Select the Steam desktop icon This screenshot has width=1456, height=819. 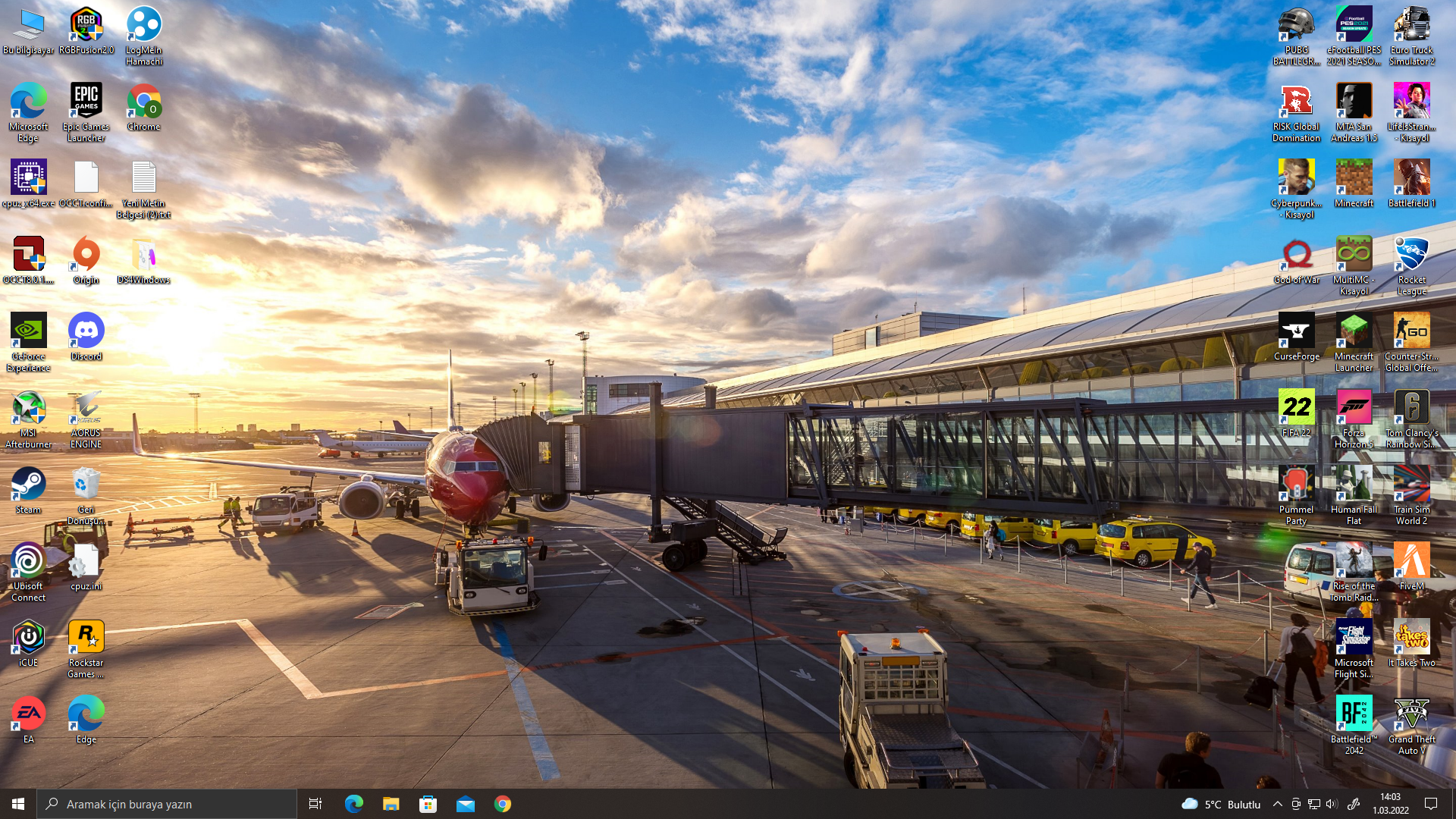28,485
